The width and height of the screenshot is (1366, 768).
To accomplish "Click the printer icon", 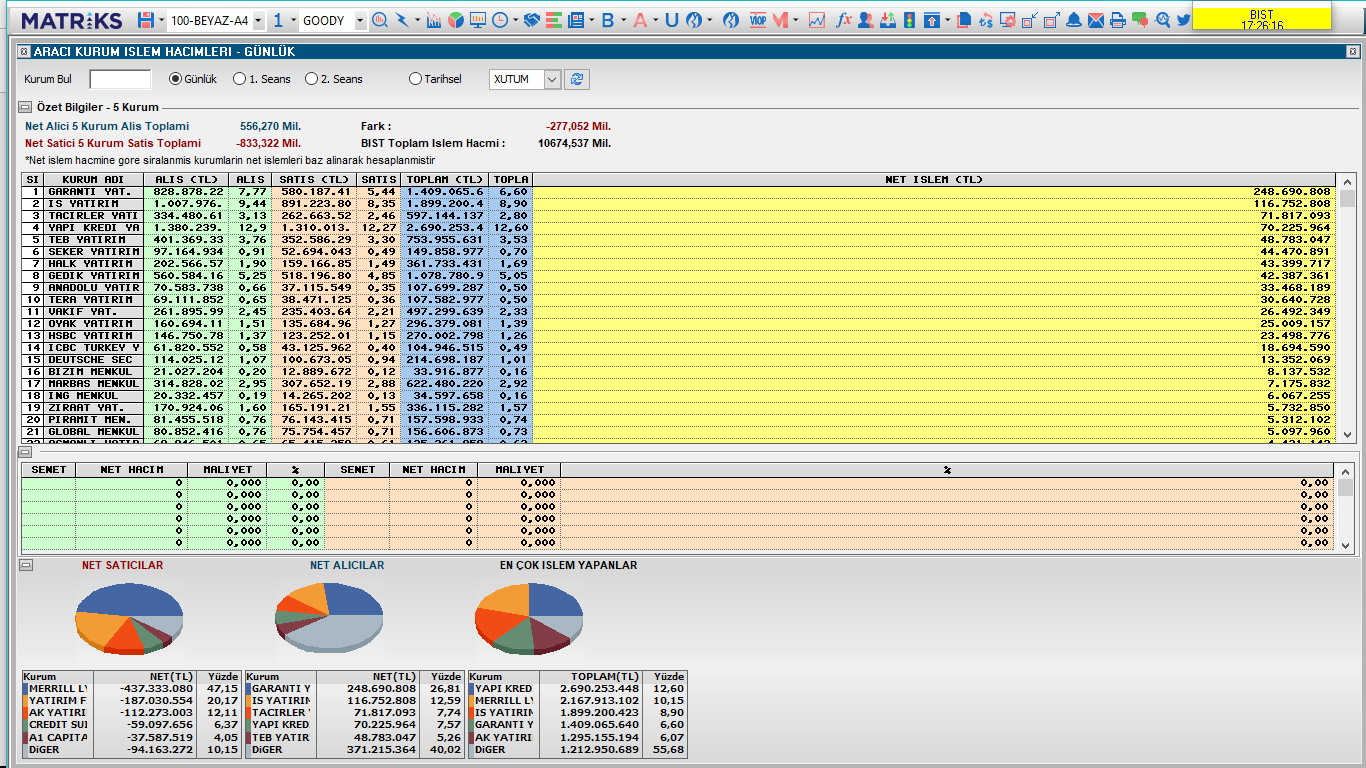I will [x=1117, y=20].
